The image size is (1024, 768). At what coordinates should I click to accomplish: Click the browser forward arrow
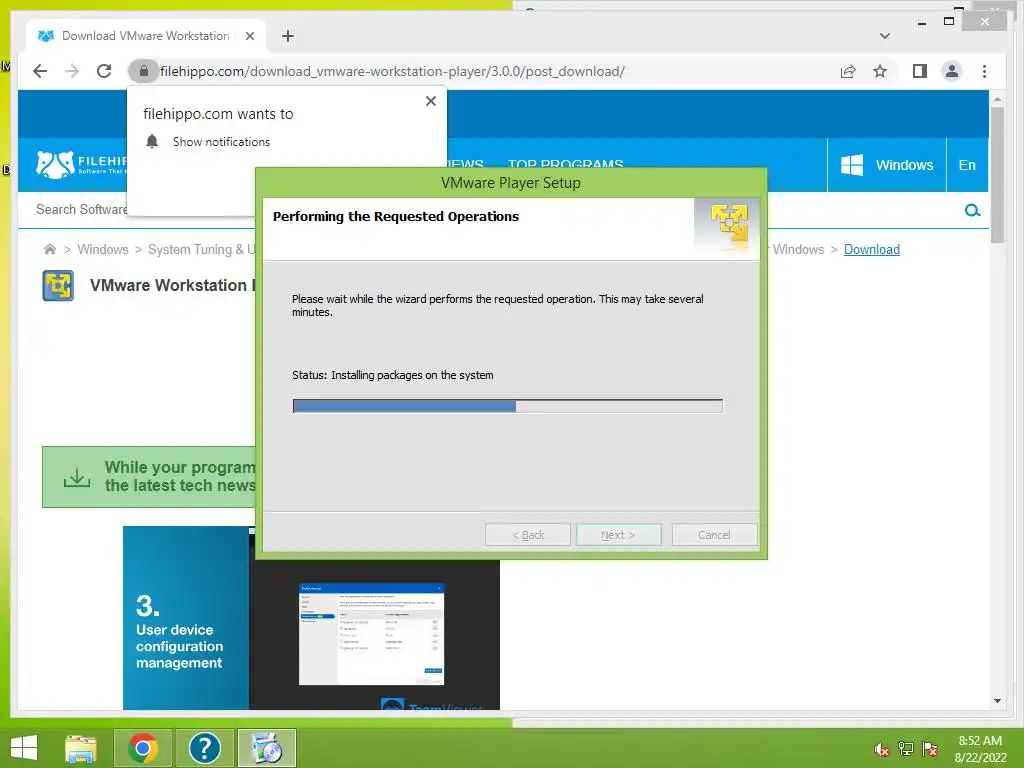click(72, 71)
